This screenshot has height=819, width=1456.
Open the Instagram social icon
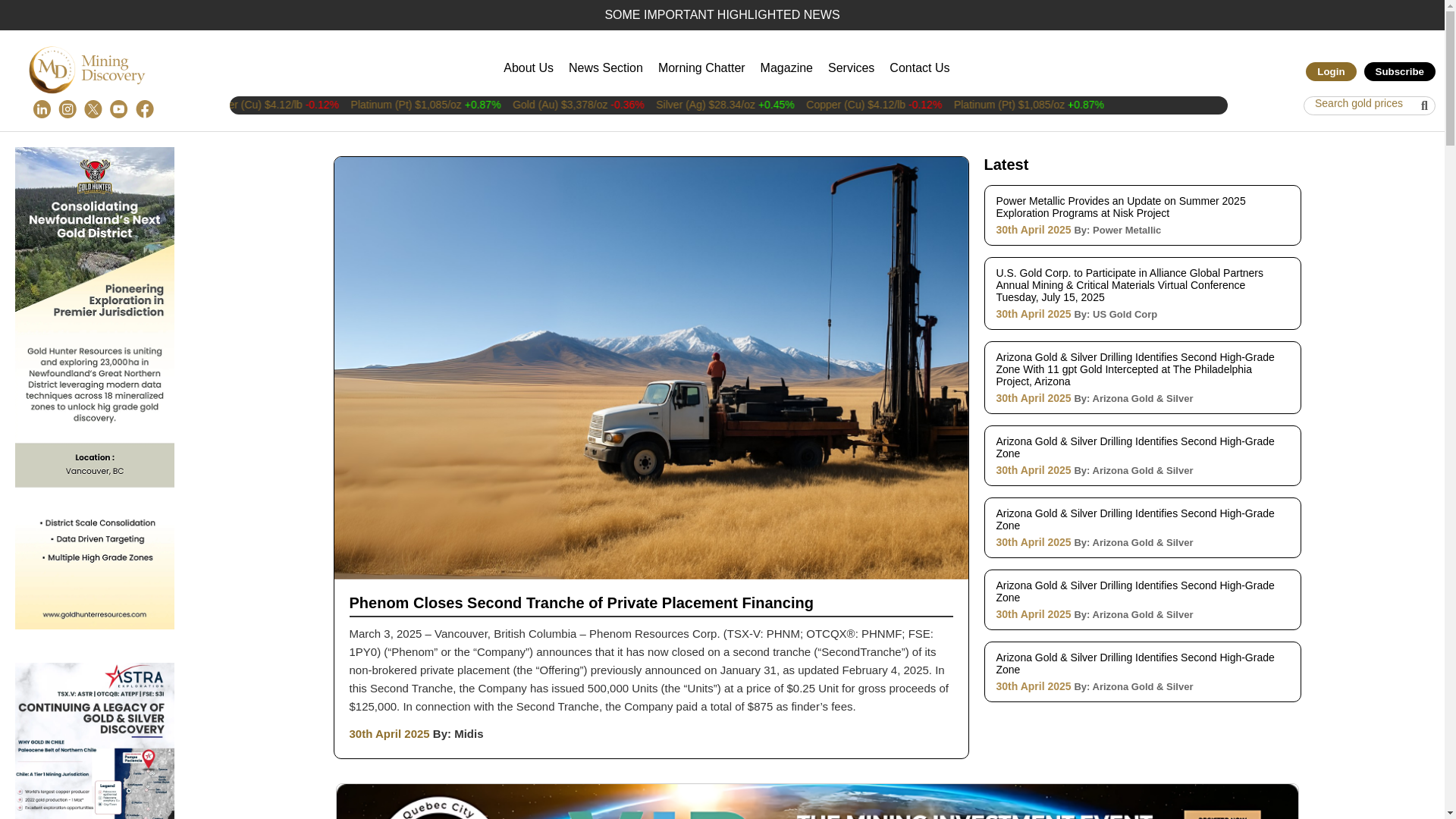point(67,109)
